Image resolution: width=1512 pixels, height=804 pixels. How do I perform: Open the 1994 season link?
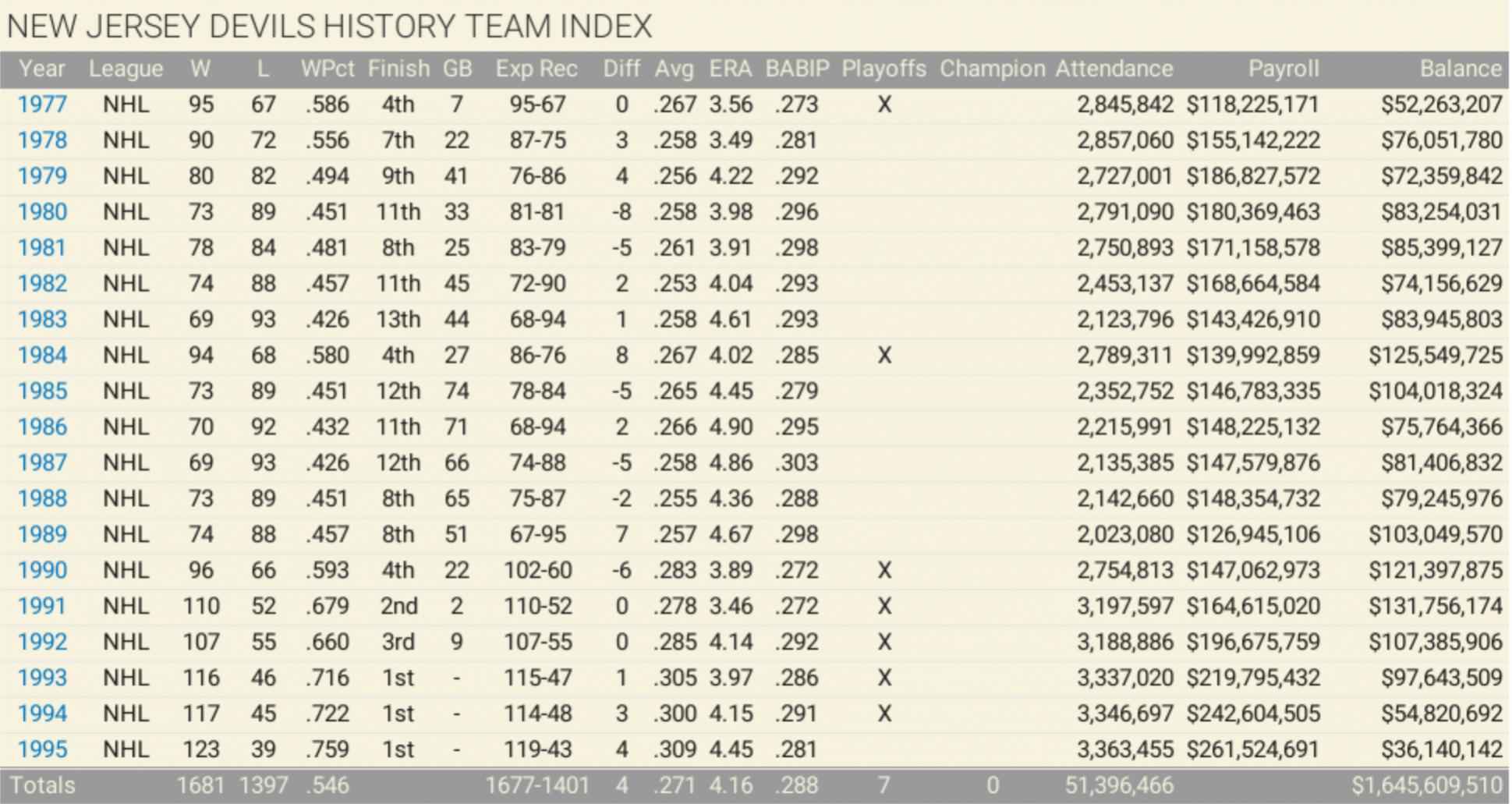(x=42, y=714)
